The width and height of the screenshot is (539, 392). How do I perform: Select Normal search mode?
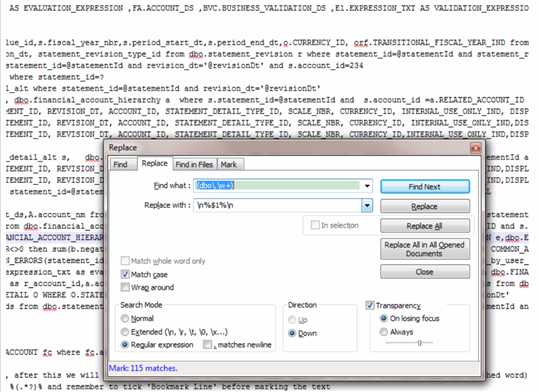pos(125,318)
